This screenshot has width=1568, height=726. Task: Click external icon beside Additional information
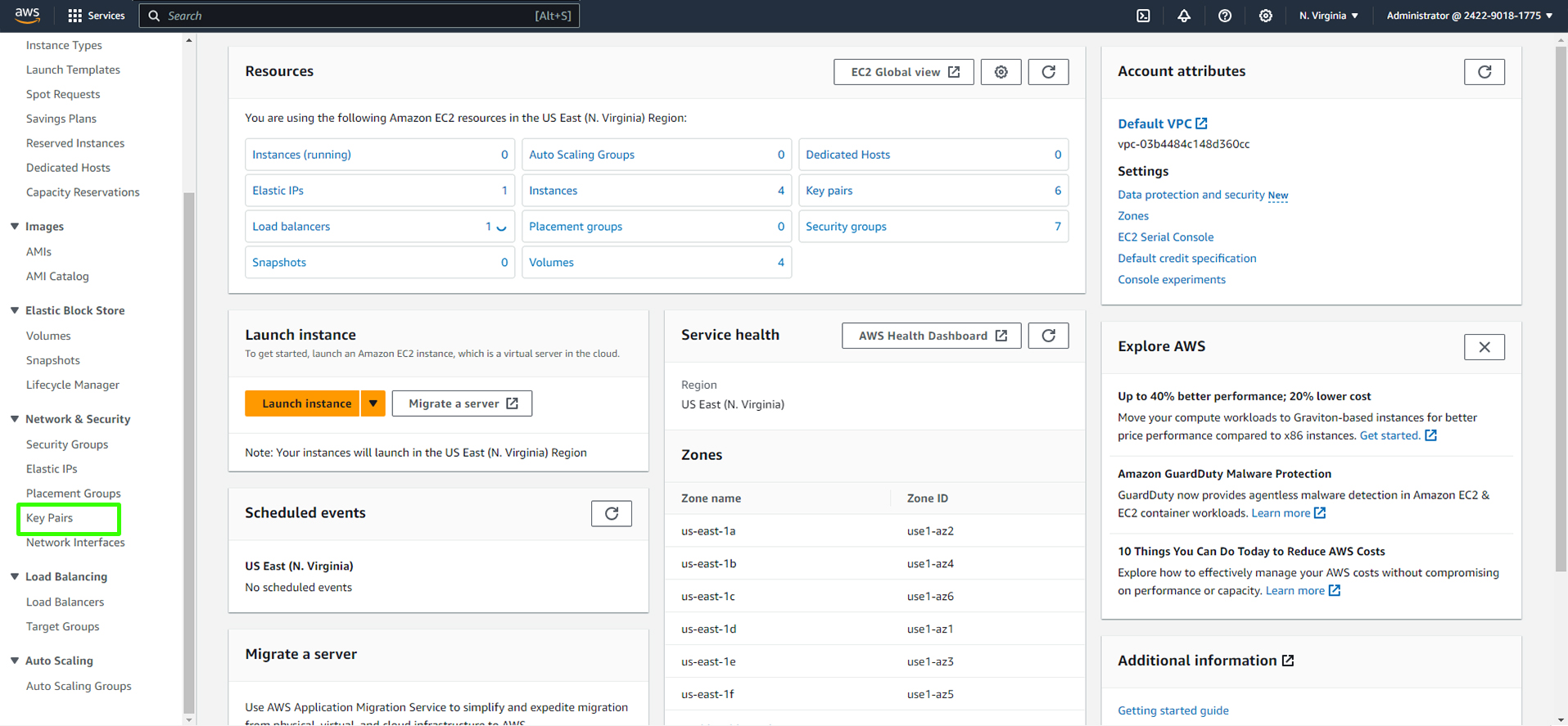(1288, 661)
